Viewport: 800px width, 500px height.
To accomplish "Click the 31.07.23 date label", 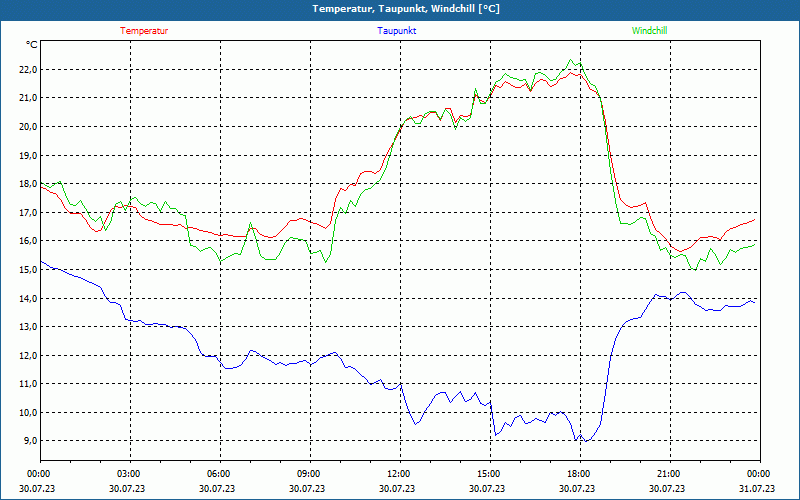I will click(x=757, y=488).
